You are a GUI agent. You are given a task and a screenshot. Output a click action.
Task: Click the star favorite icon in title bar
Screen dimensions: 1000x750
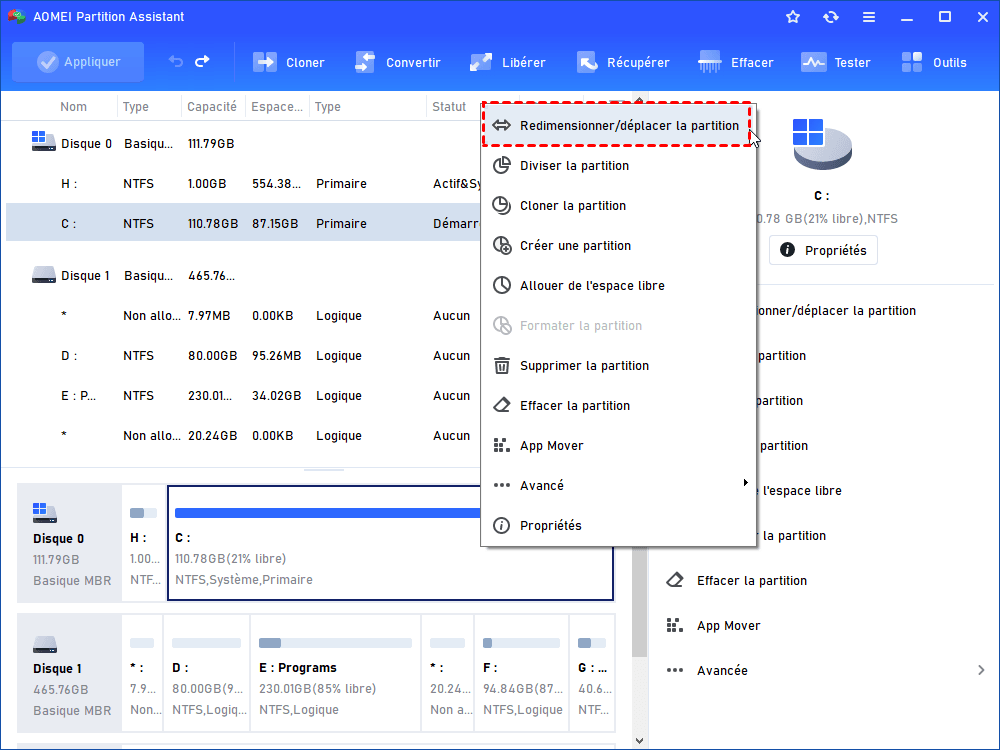(x=793, y=17)
